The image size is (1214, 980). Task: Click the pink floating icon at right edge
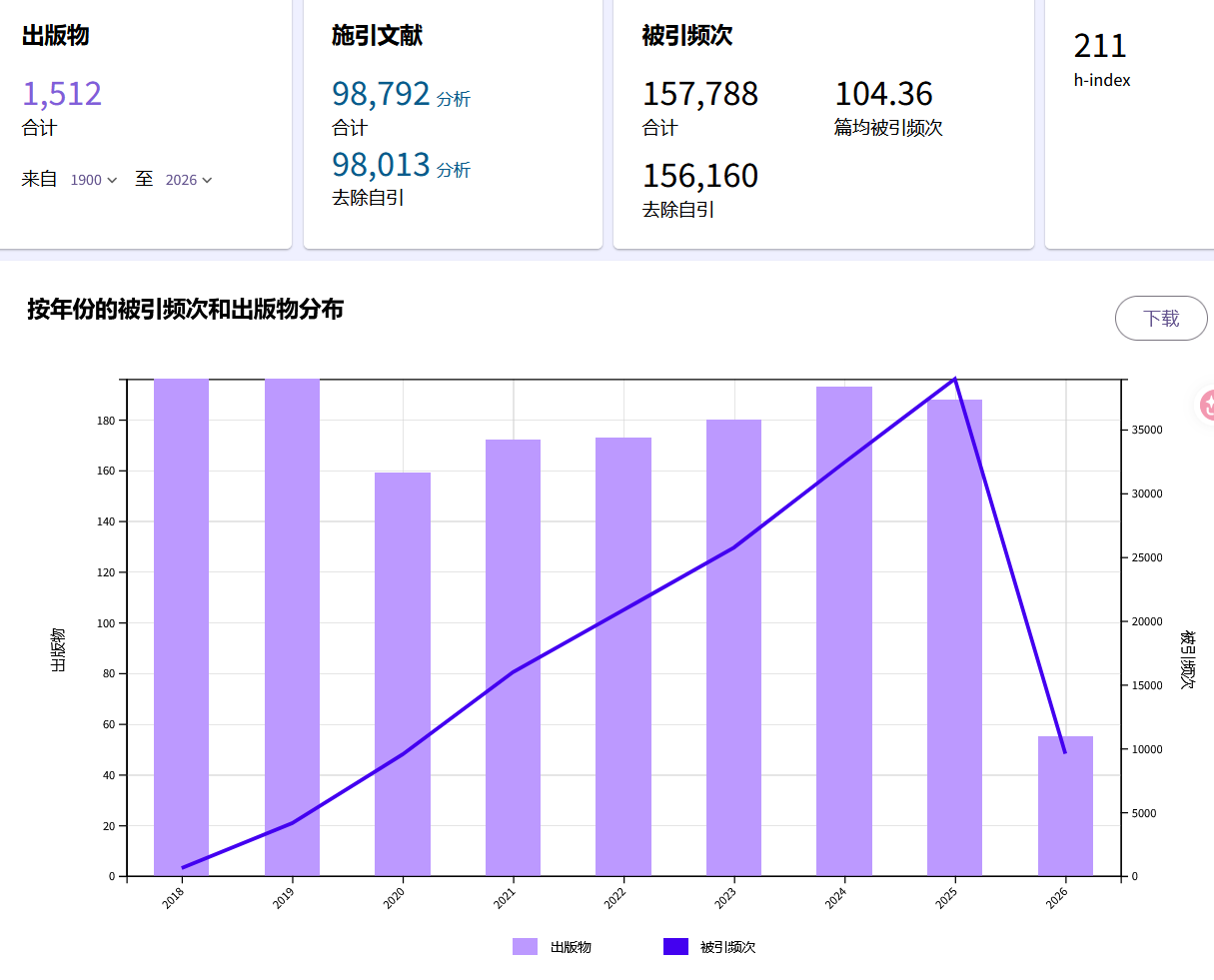[x=1207, y=405]
